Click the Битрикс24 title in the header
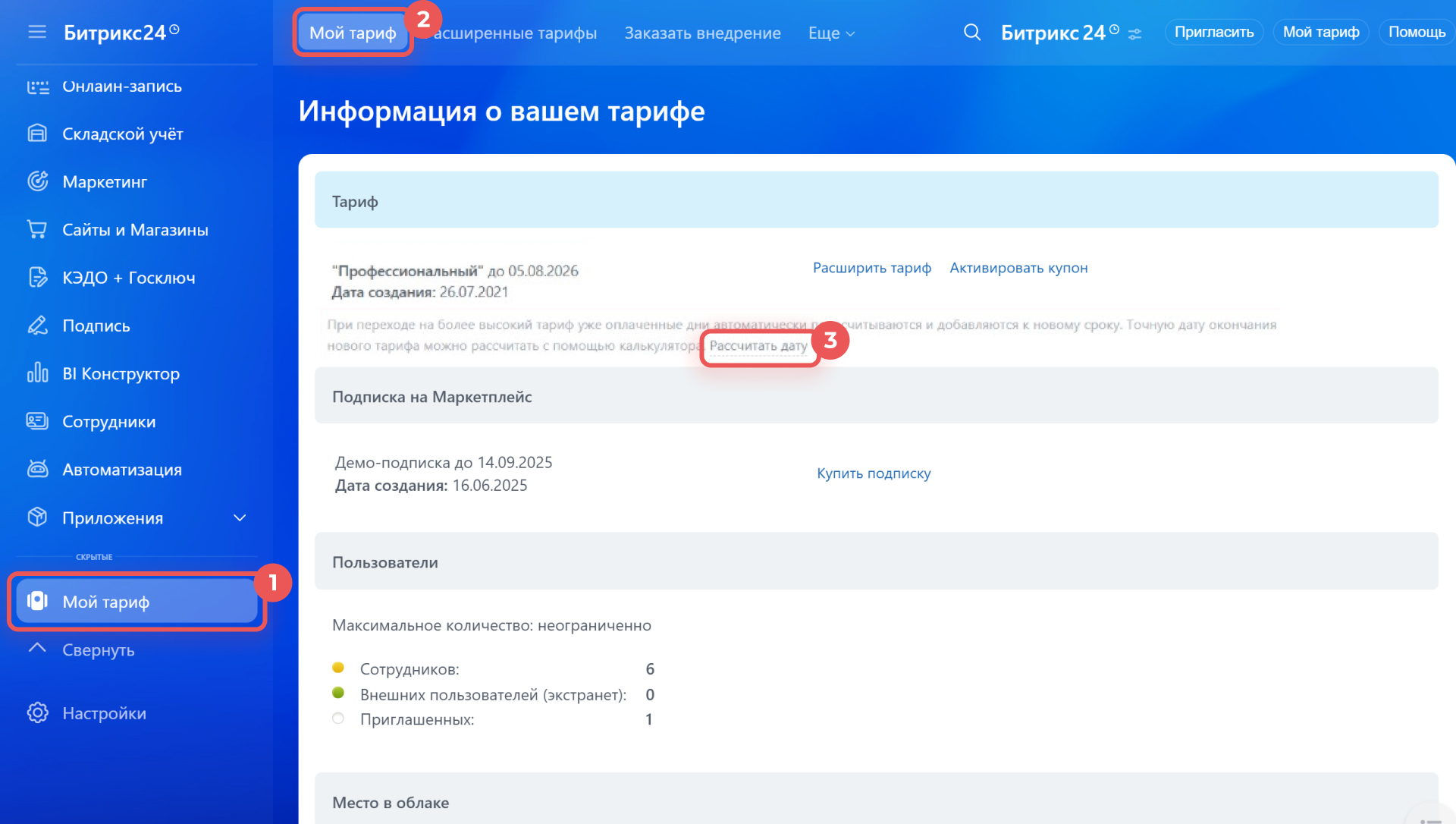The width and height of the screenshot is (1456, 824). point(1059,33)
